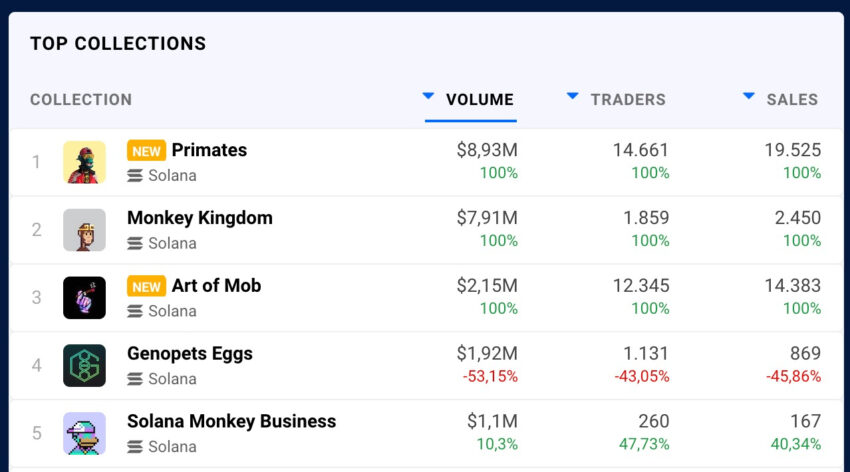This screenshot has width=850, height=472.
Task: Open the Monkey Kingdom collection link
Action: [x=199, y=218]
